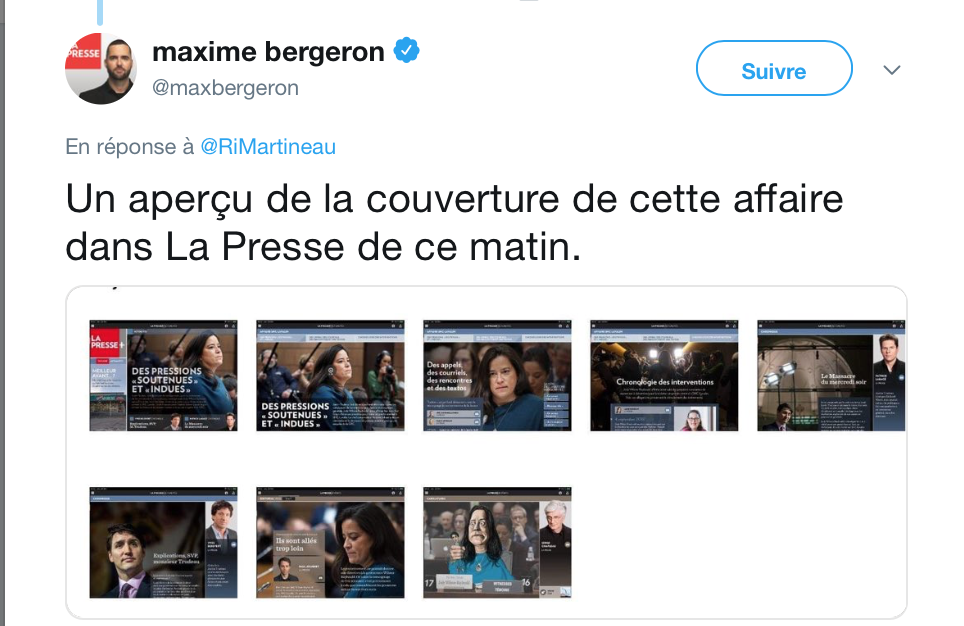Click empty area of the embedded image card
The width and height of the screenshot is (964, 626).
(x=738, y=541)
